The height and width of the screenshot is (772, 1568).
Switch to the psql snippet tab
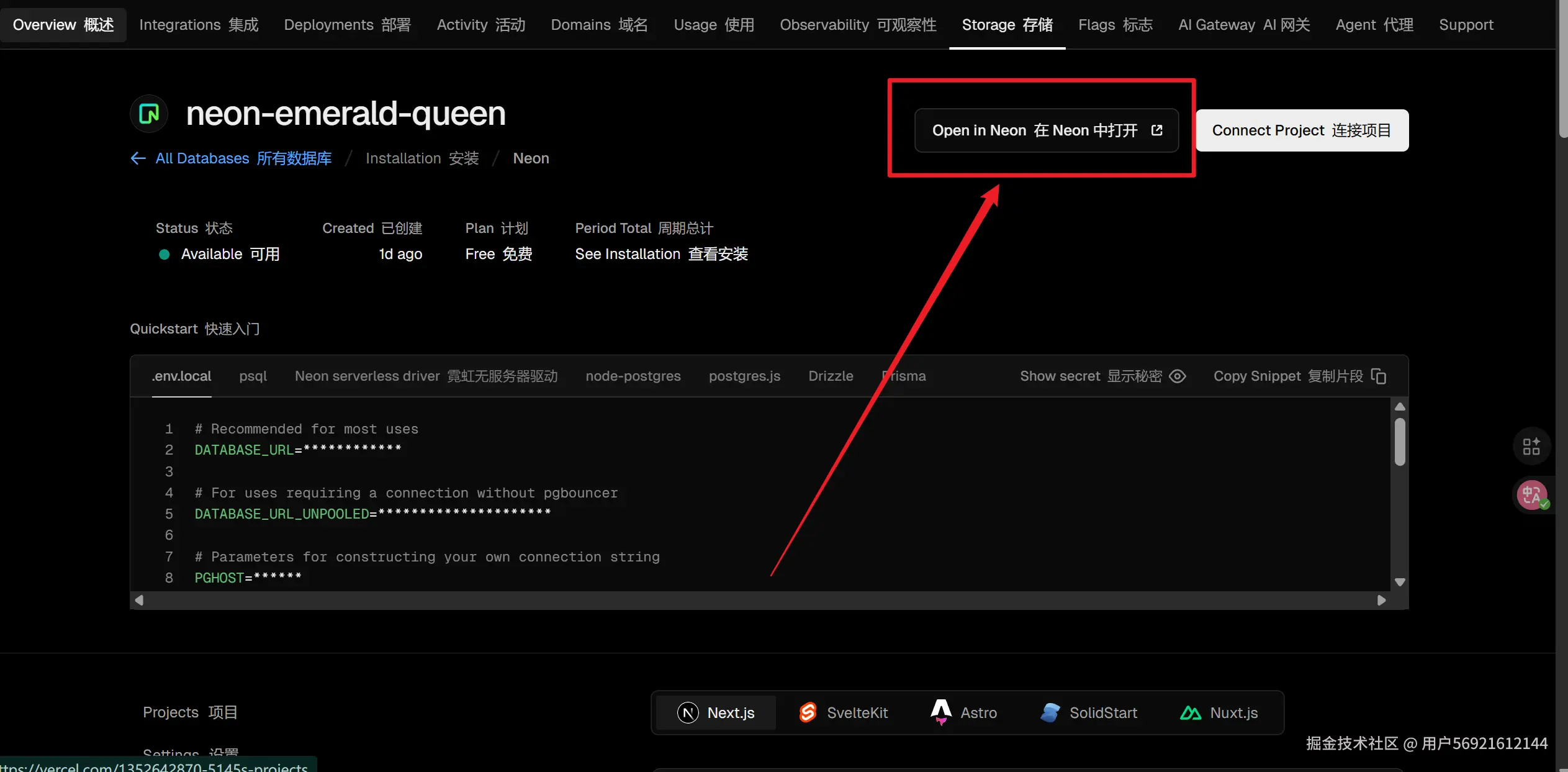tap(253, 376)
